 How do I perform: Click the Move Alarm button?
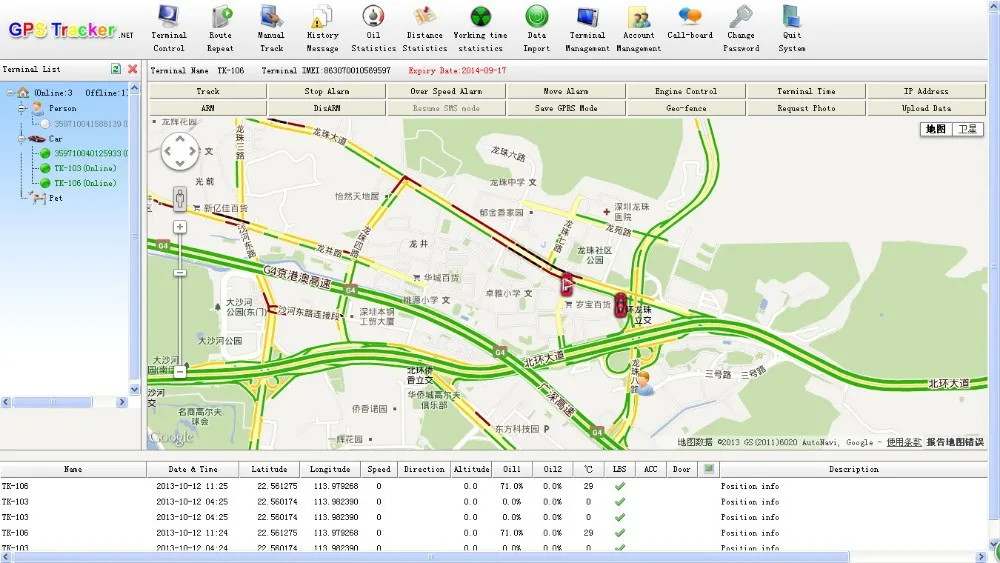[x=566, y=91]
